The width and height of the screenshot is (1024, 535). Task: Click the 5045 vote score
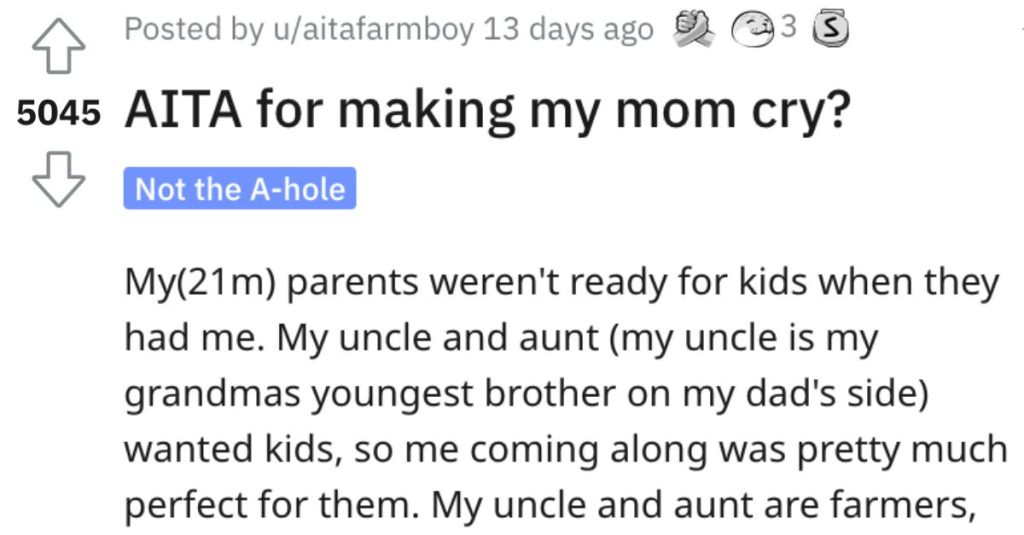[59, 112]
